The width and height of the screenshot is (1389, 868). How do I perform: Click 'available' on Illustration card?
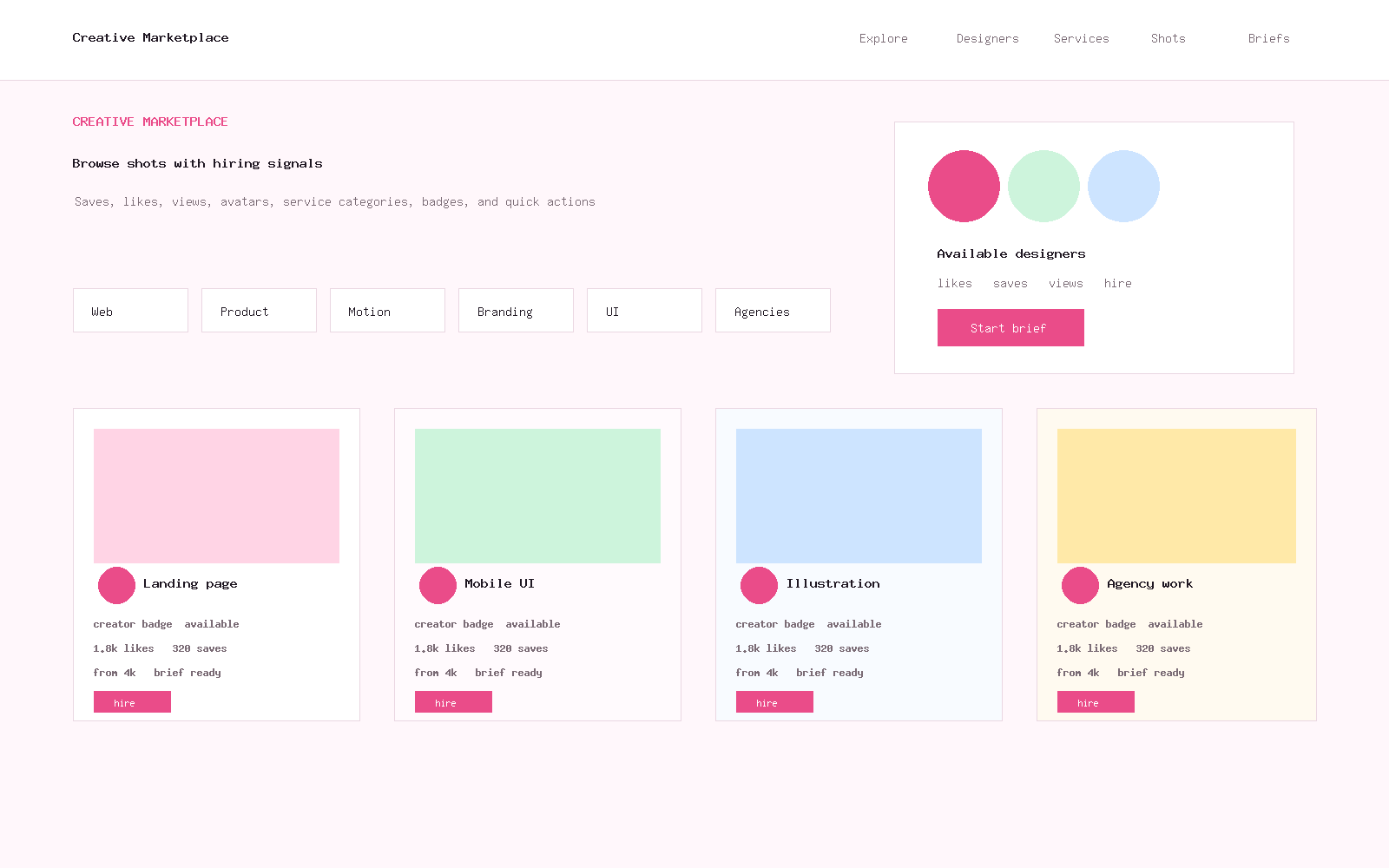coord(854,624)
